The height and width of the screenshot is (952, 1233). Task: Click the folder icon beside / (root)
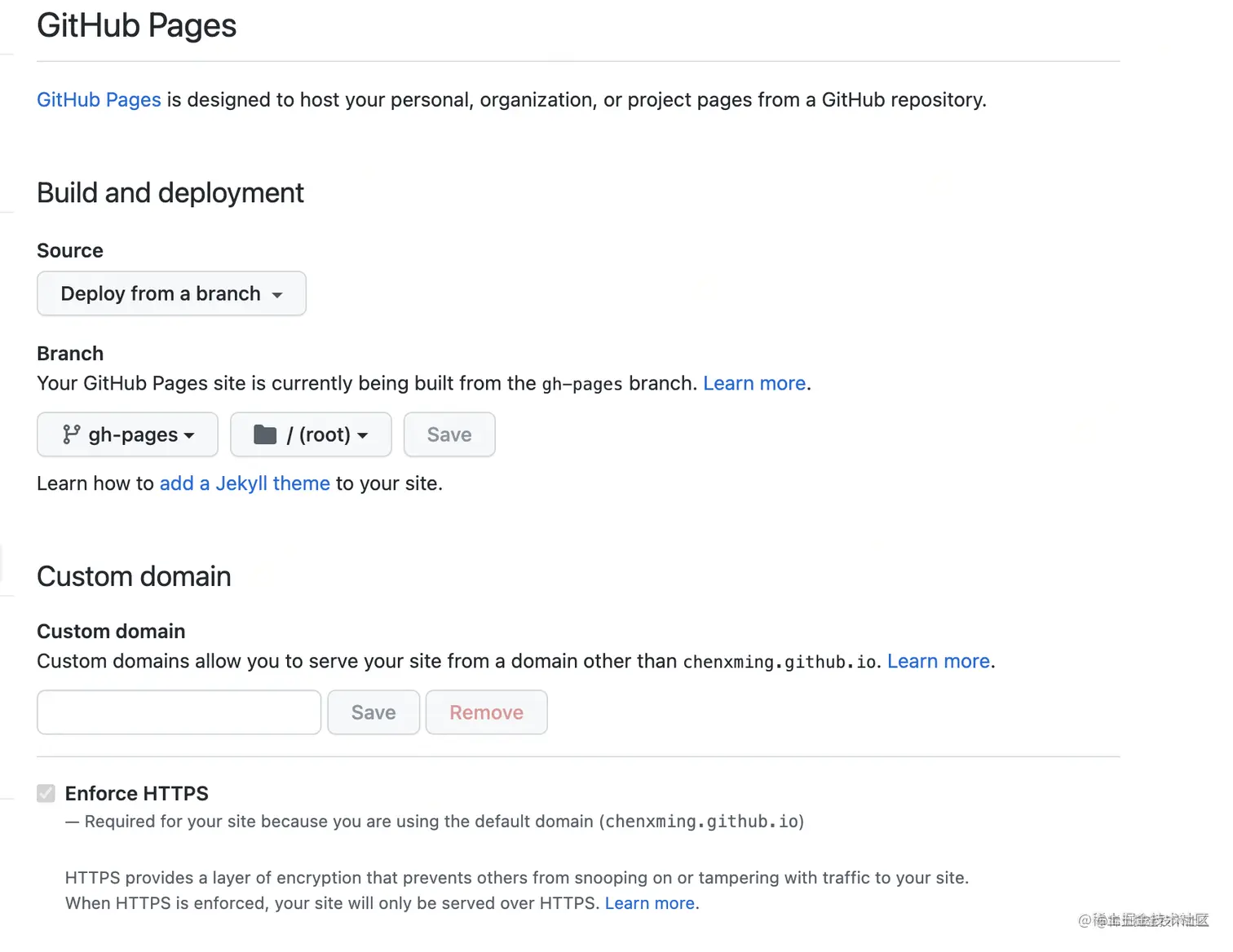265,434
